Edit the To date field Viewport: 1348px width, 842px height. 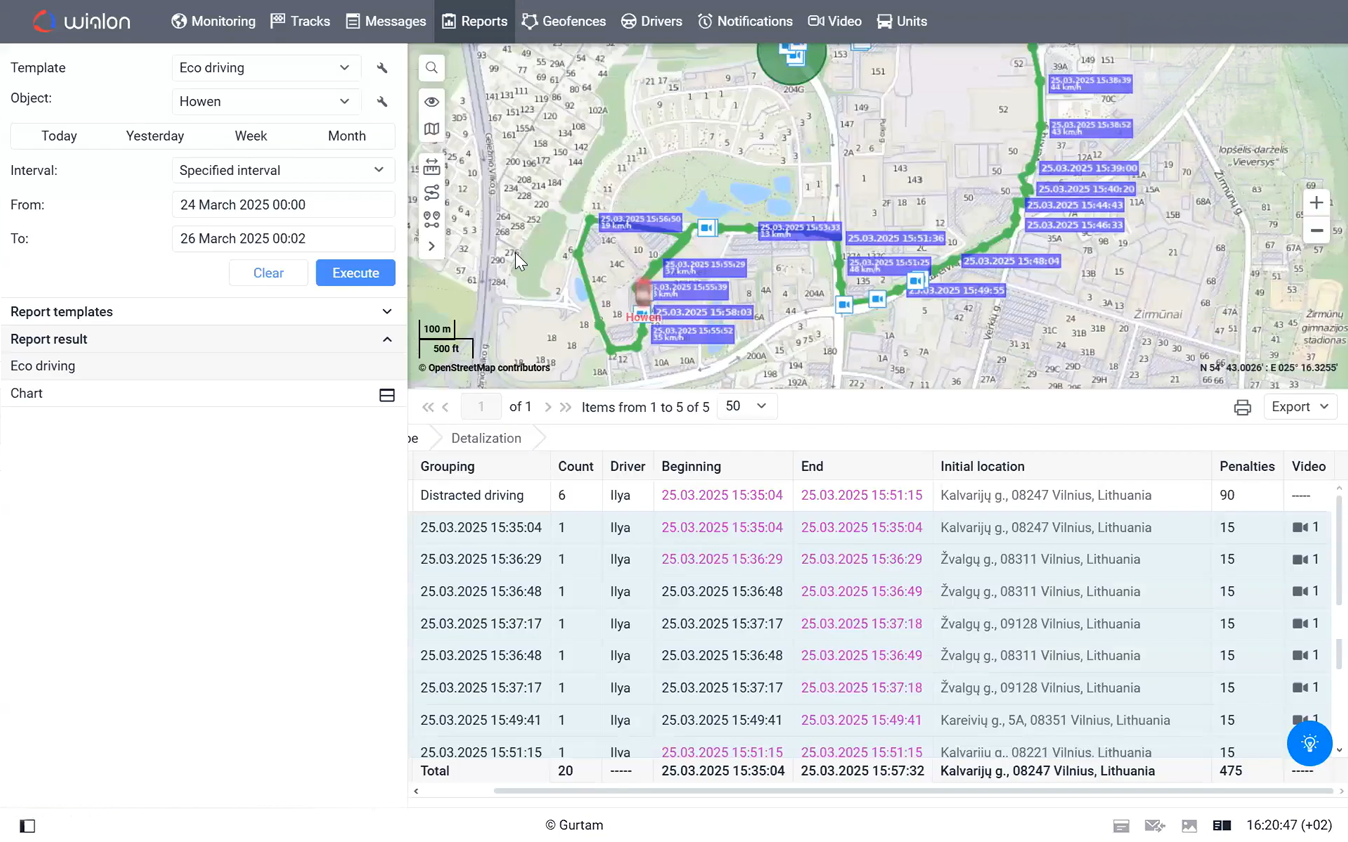coord(283,239)
